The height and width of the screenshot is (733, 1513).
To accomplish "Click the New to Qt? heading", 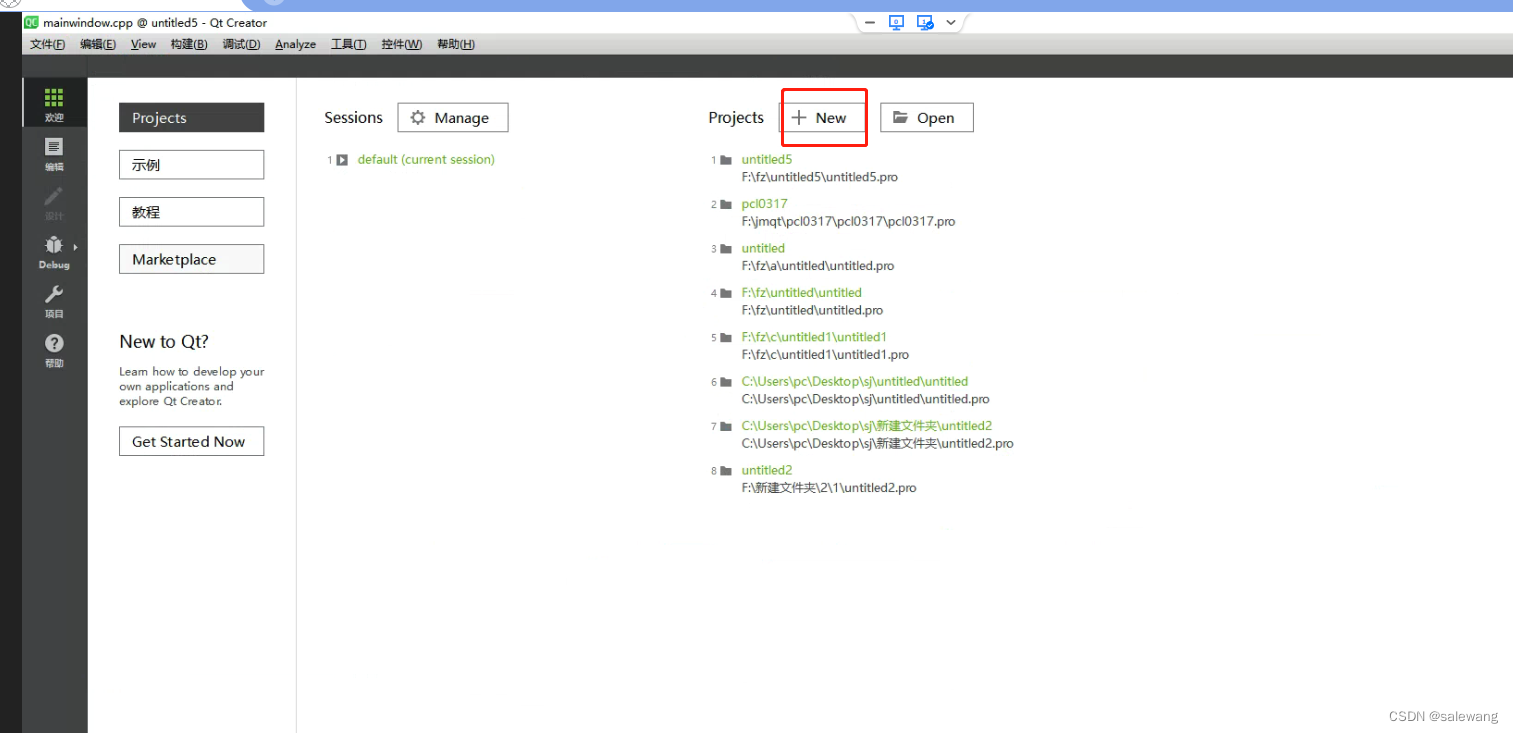I will (x=164, y=342).
